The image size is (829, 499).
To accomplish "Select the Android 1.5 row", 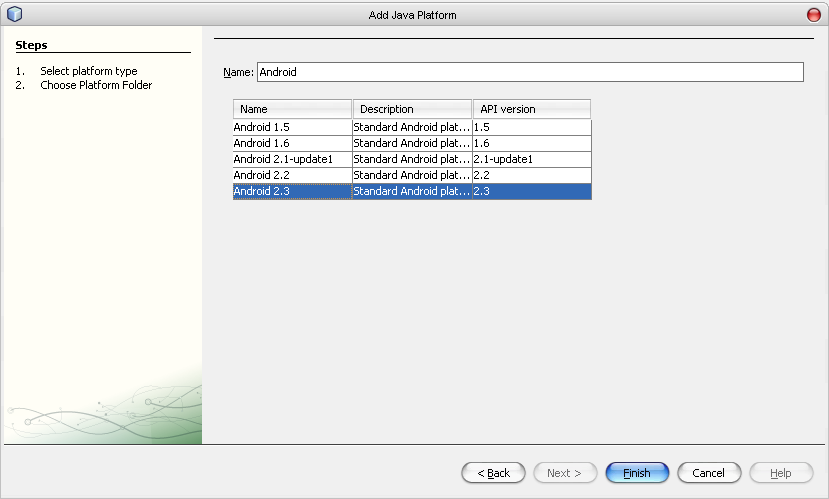I will coord(292,127).
